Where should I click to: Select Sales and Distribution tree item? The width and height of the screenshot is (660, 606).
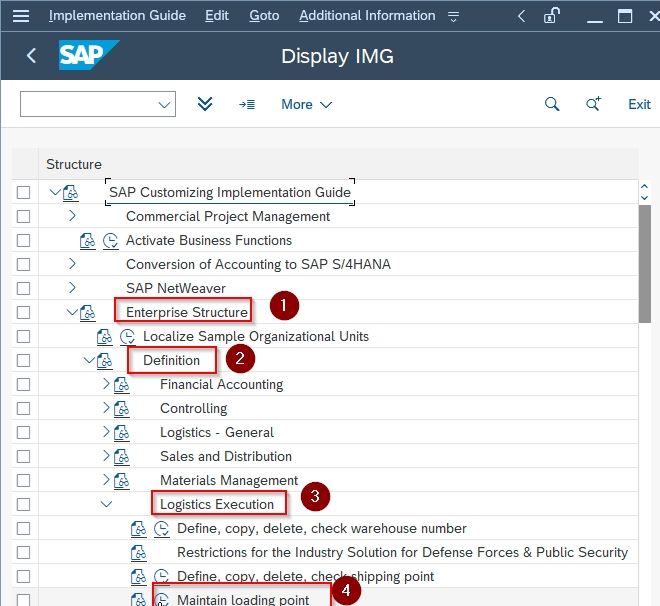[x=226, y=457]
